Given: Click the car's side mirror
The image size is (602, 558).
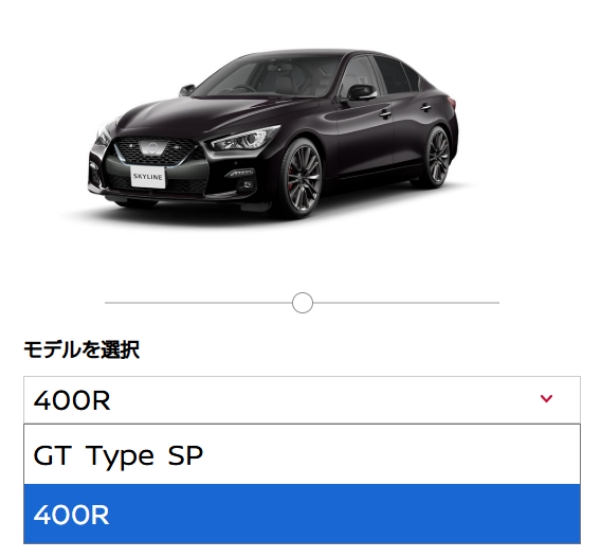Looking at the screenshot, I should [x=361, y=92].
